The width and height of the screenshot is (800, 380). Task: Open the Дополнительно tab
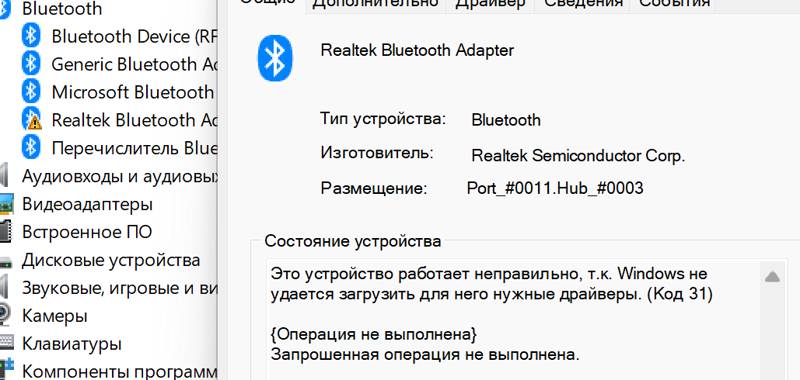[375, 4]
